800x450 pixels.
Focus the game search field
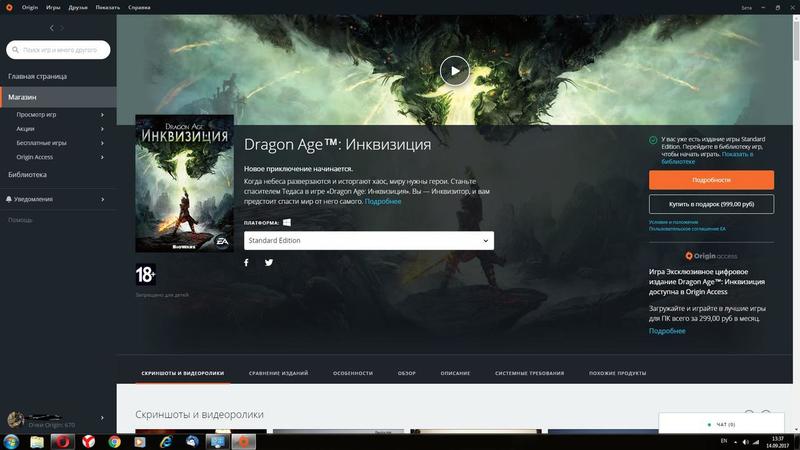pyautogui.click(x=58, y=50)
